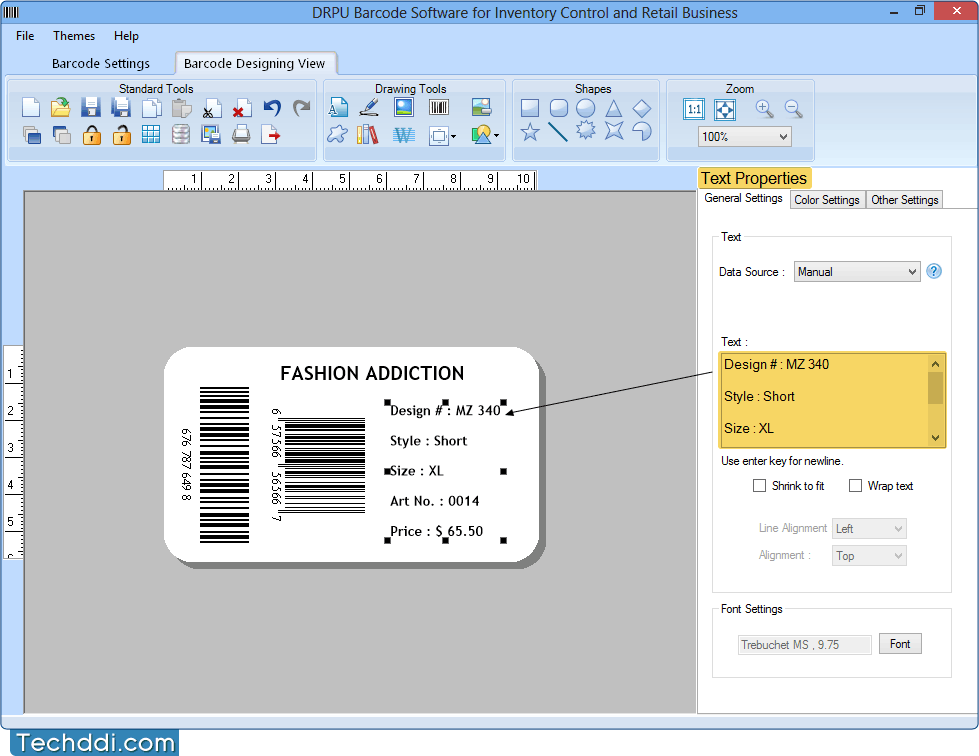Paste using the clipboard icon
Screen dimensions: 979x756
point(181,108)
